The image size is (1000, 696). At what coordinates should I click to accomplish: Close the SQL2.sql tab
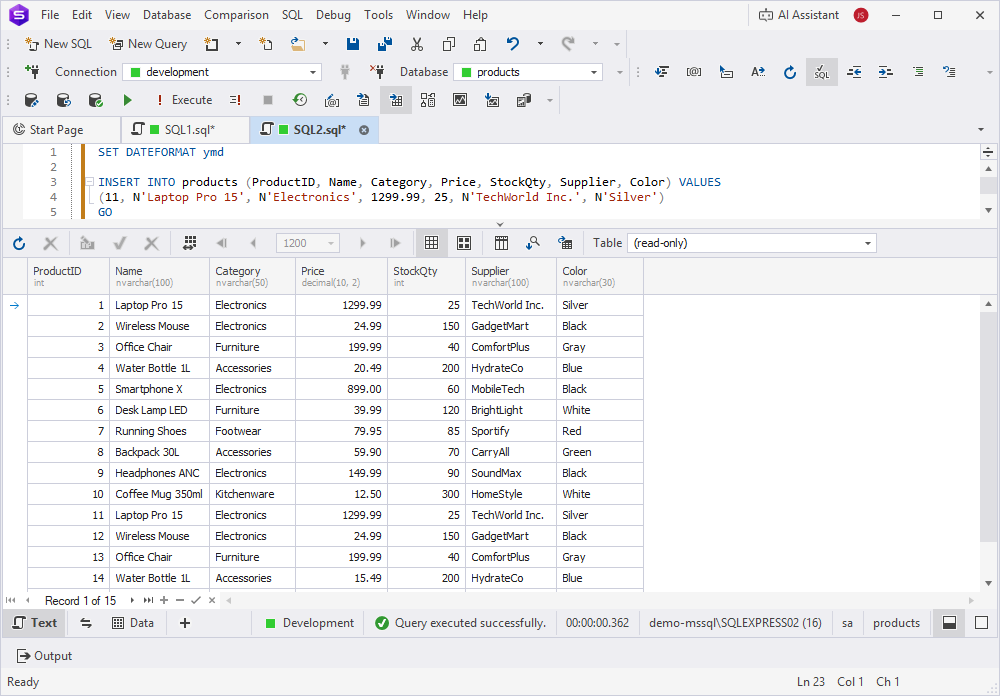(364, 130)
